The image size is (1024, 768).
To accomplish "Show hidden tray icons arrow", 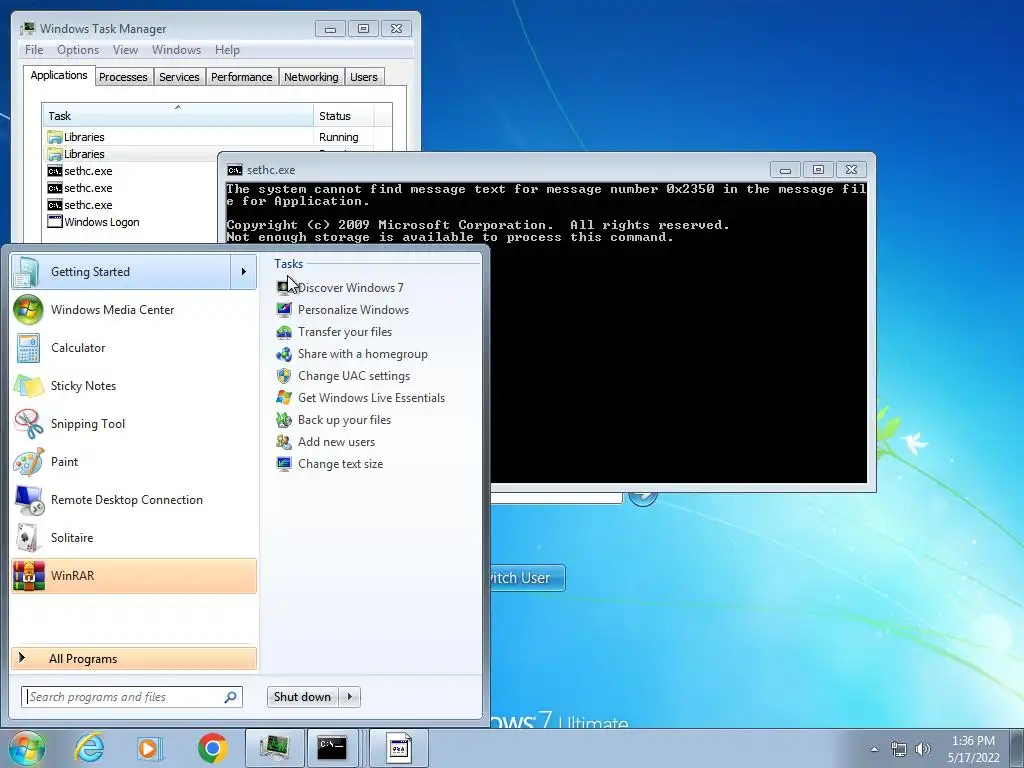I will pyautogui.click(x=874, y=749).
